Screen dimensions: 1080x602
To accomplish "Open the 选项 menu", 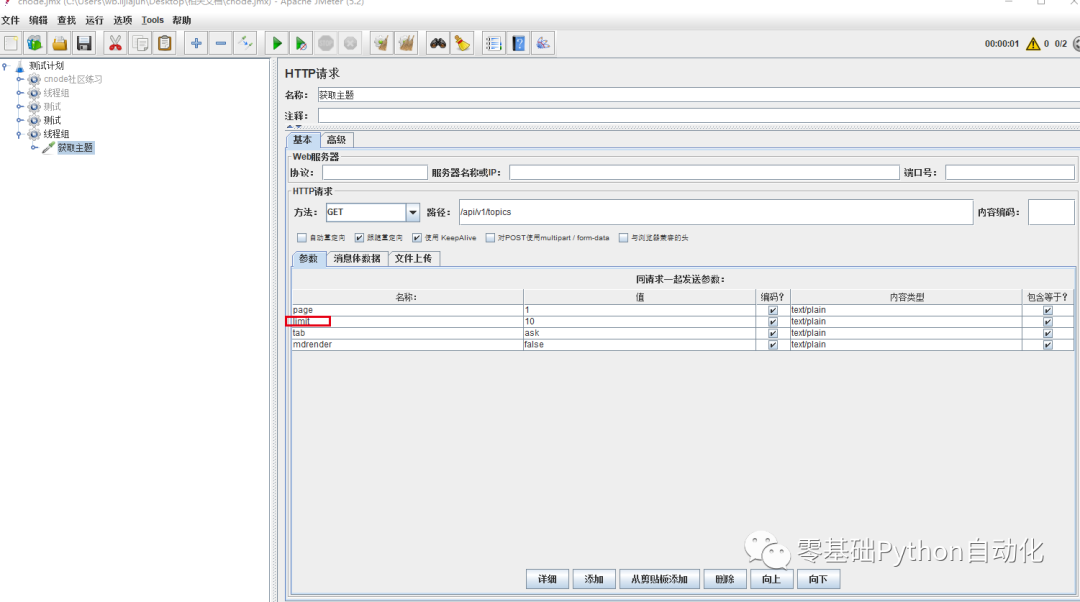I will pos(123,20).
